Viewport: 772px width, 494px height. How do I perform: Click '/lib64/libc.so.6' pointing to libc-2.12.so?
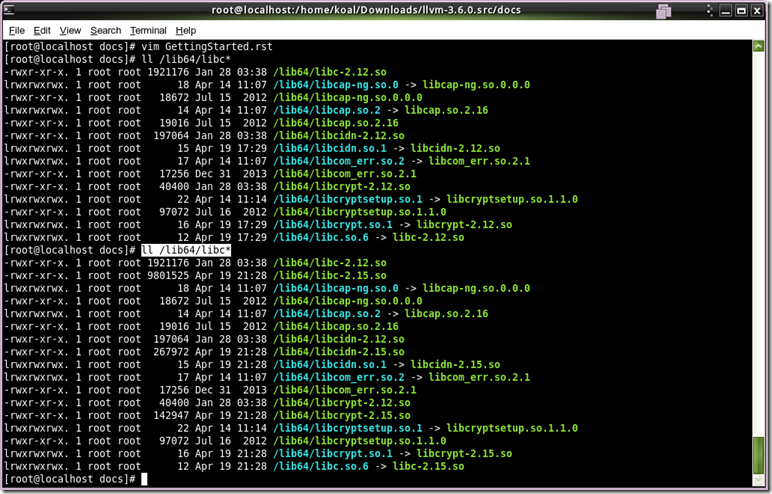click(321, 237)
